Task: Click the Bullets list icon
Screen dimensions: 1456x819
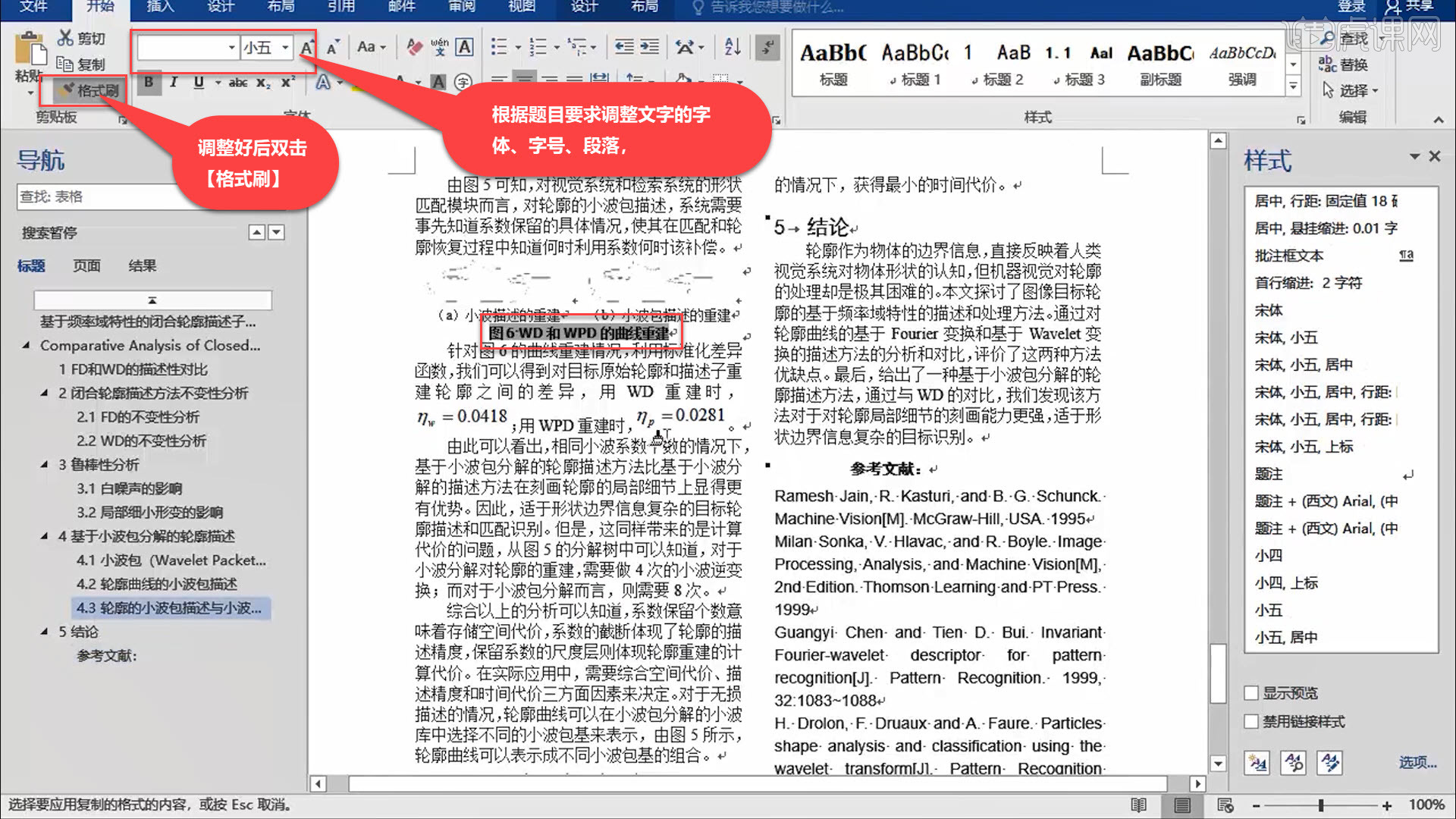Action: (x=499, y=47)
